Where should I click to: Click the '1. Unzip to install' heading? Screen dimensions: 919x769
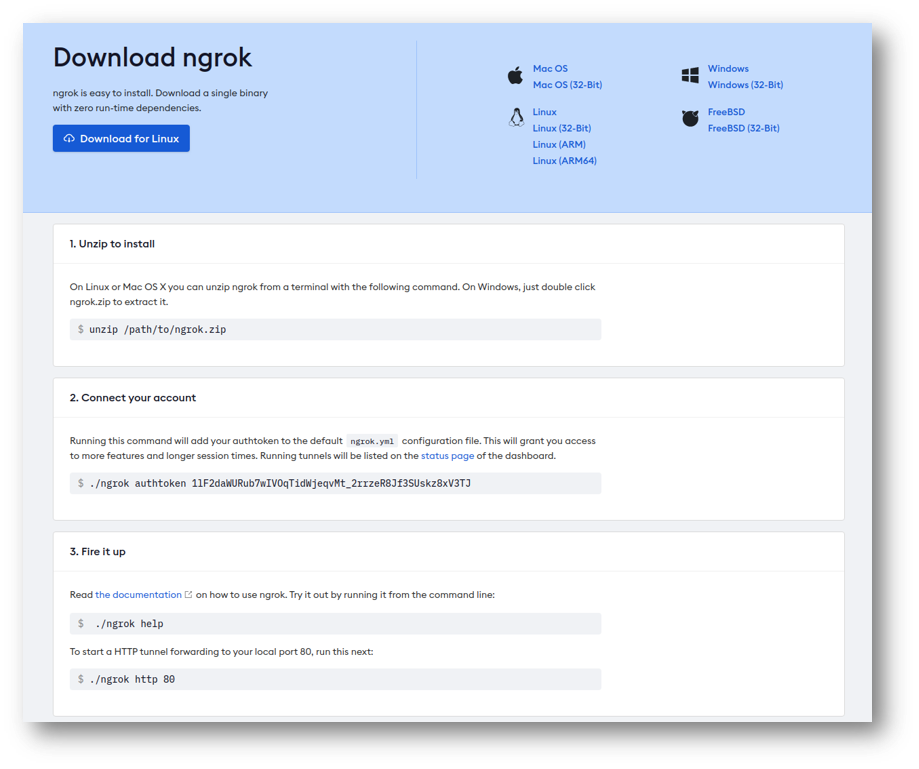[112, 244]
